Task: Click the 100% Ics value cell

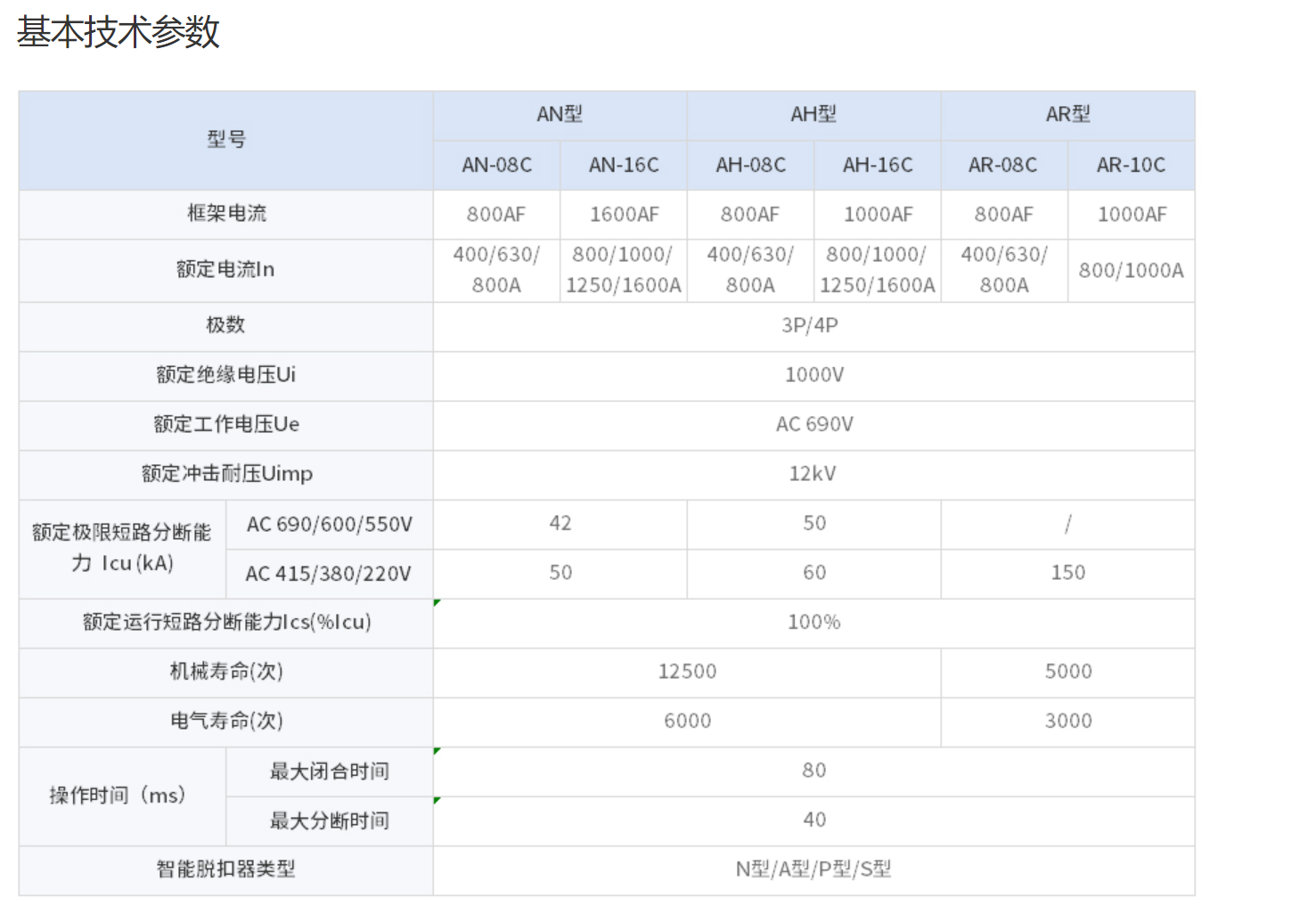Action: coord(813,622)
